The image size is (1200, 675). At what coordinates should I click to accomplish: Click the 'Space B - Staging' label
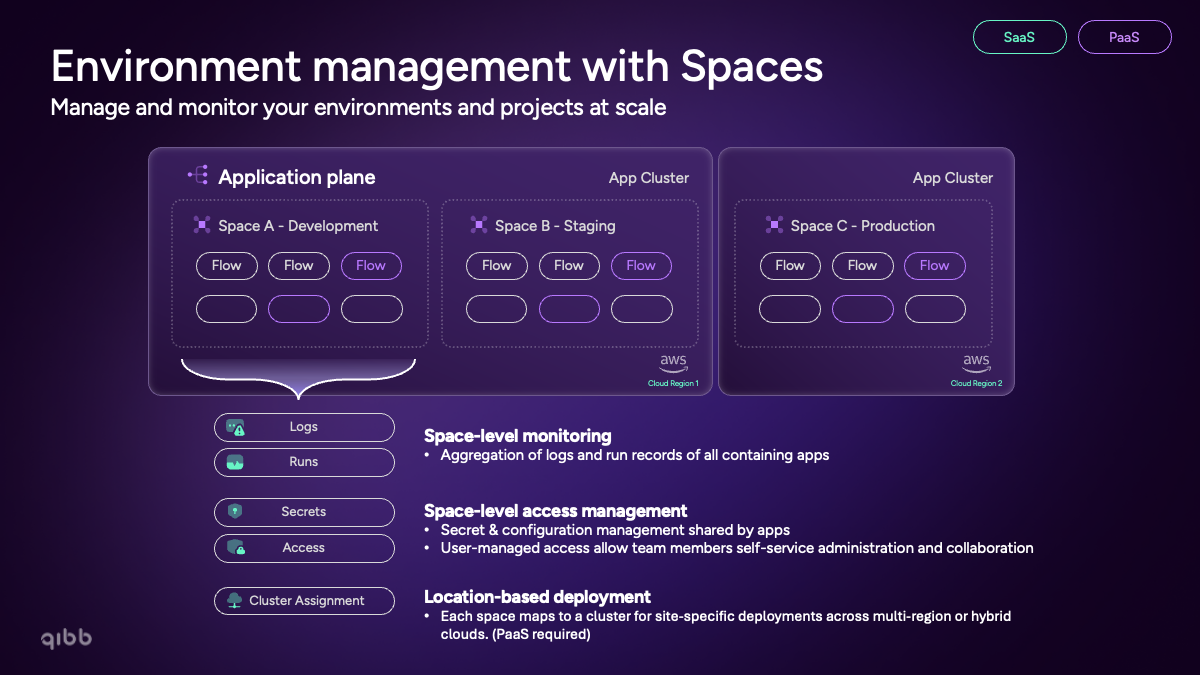555,226
